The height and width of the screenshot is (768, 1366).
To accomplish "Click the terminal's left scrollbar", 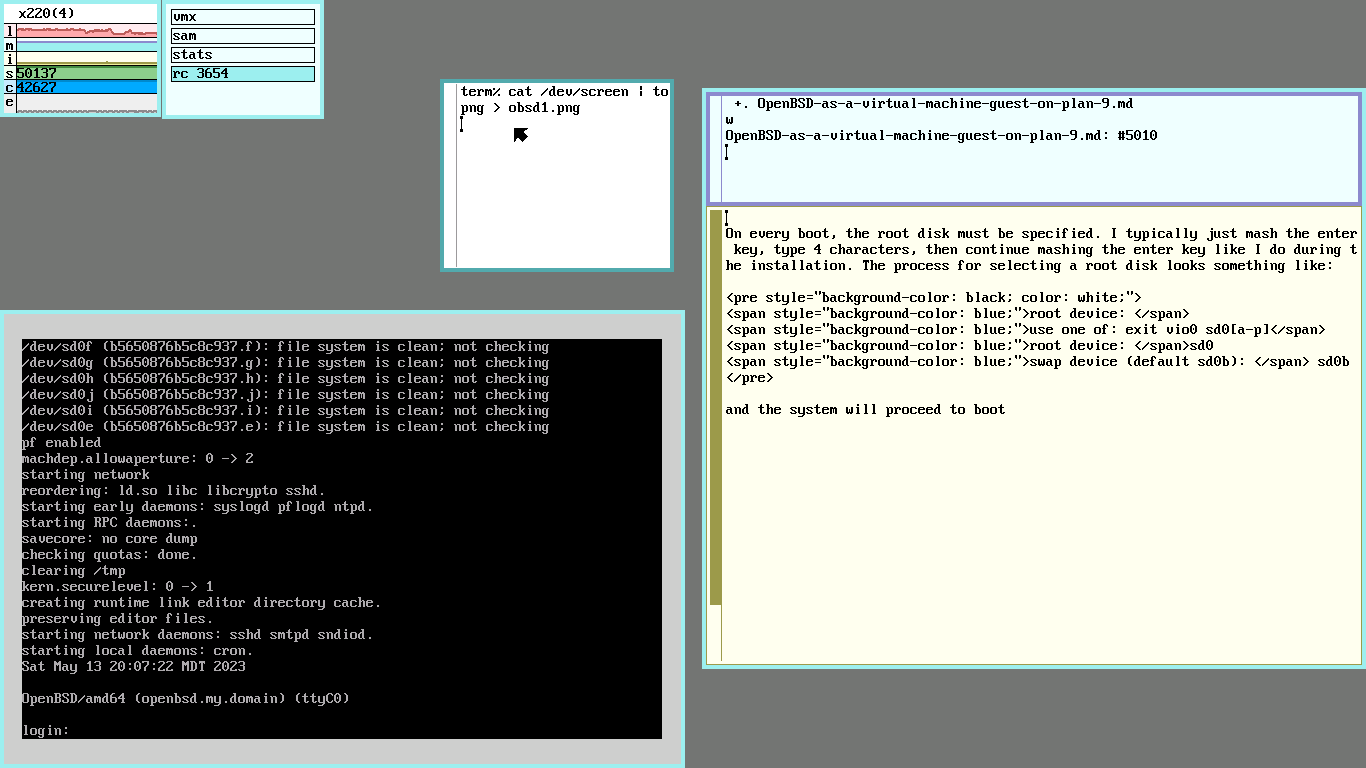I will click(x=451, y=175).
